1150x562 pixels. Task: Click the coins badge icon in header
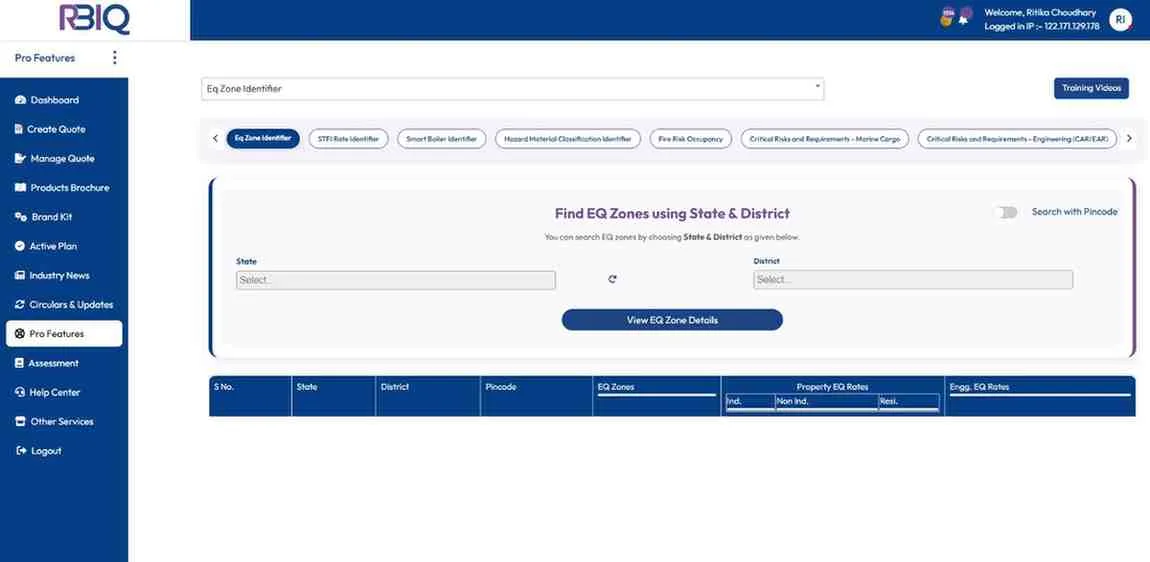click(948, 17)
